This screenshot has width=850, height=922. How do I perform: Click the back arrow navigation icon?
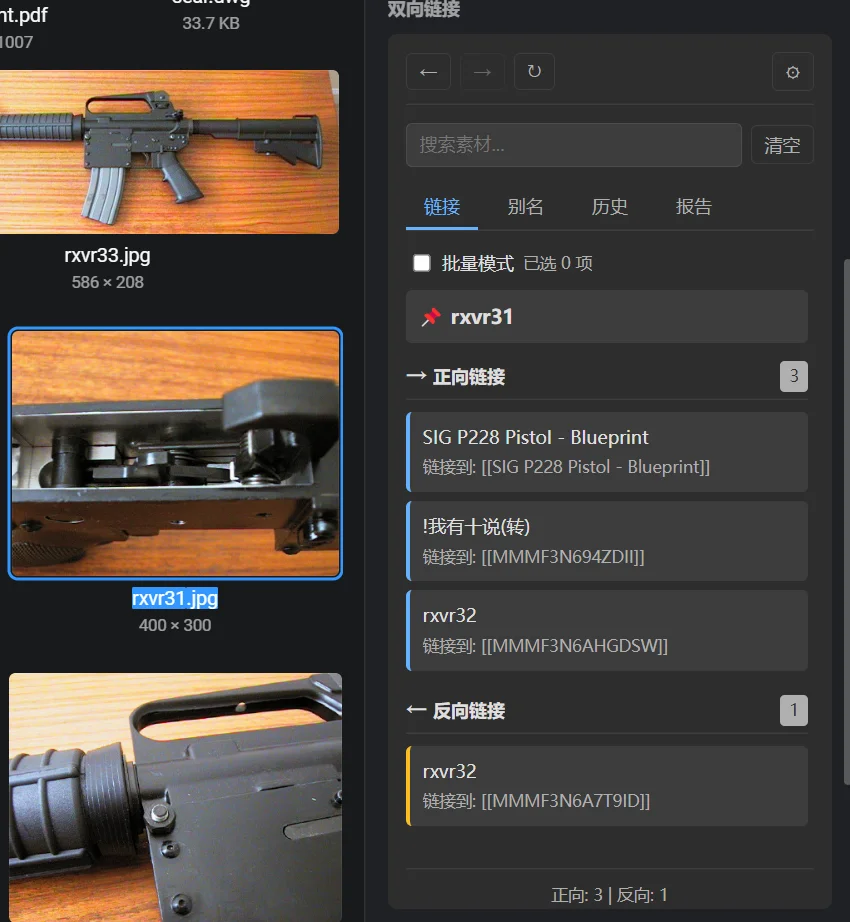[x=428, y=72]
